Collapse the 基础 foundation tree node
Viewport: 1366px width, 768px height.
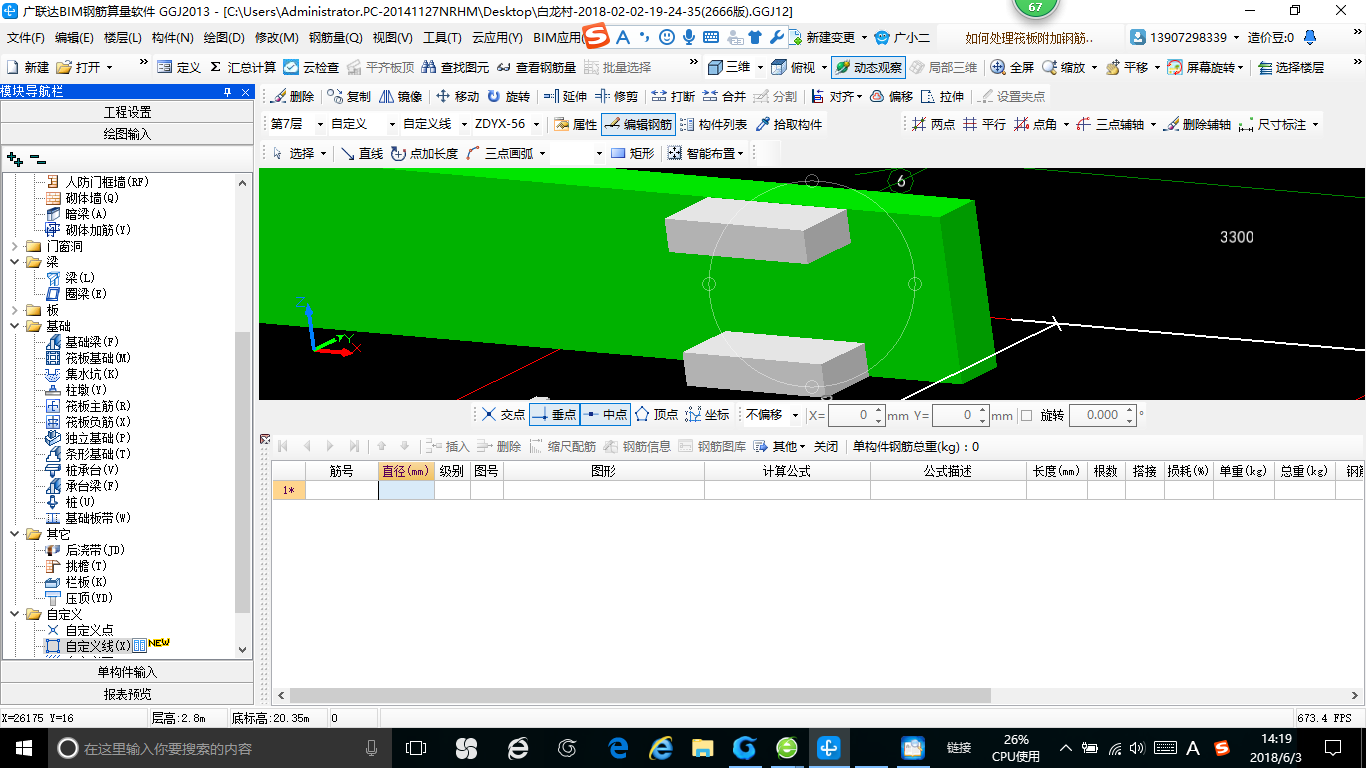tap(15, 326)
